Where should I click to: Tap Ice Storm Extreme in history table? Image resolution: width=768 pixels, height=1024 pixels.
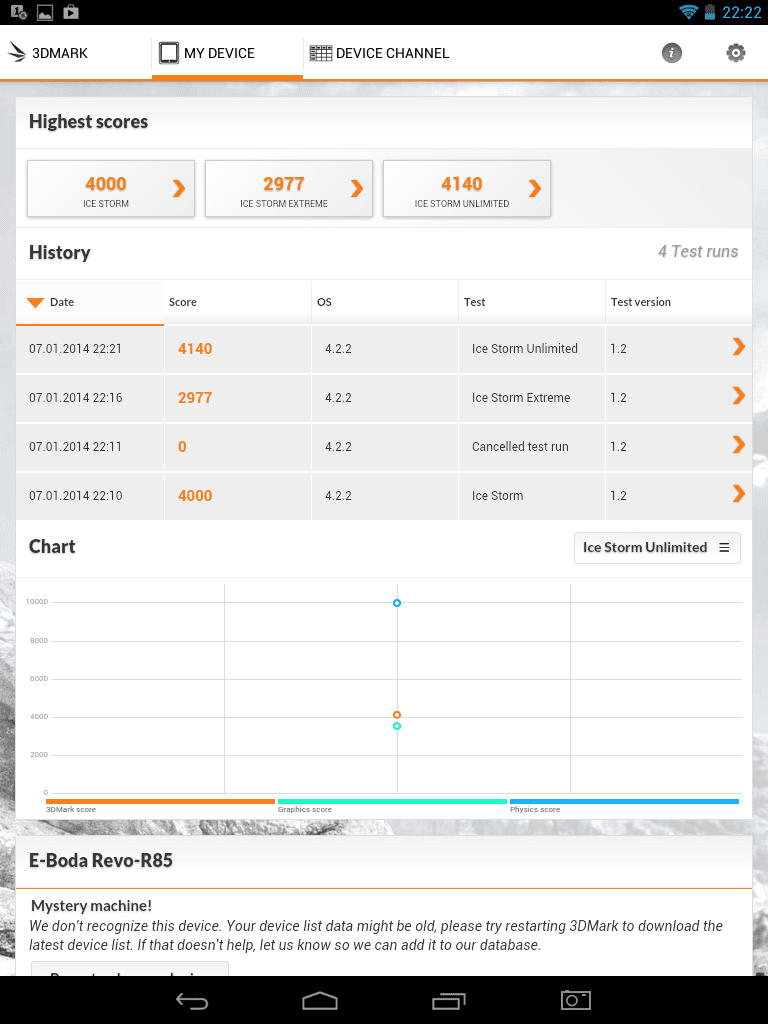pos(520,398)
